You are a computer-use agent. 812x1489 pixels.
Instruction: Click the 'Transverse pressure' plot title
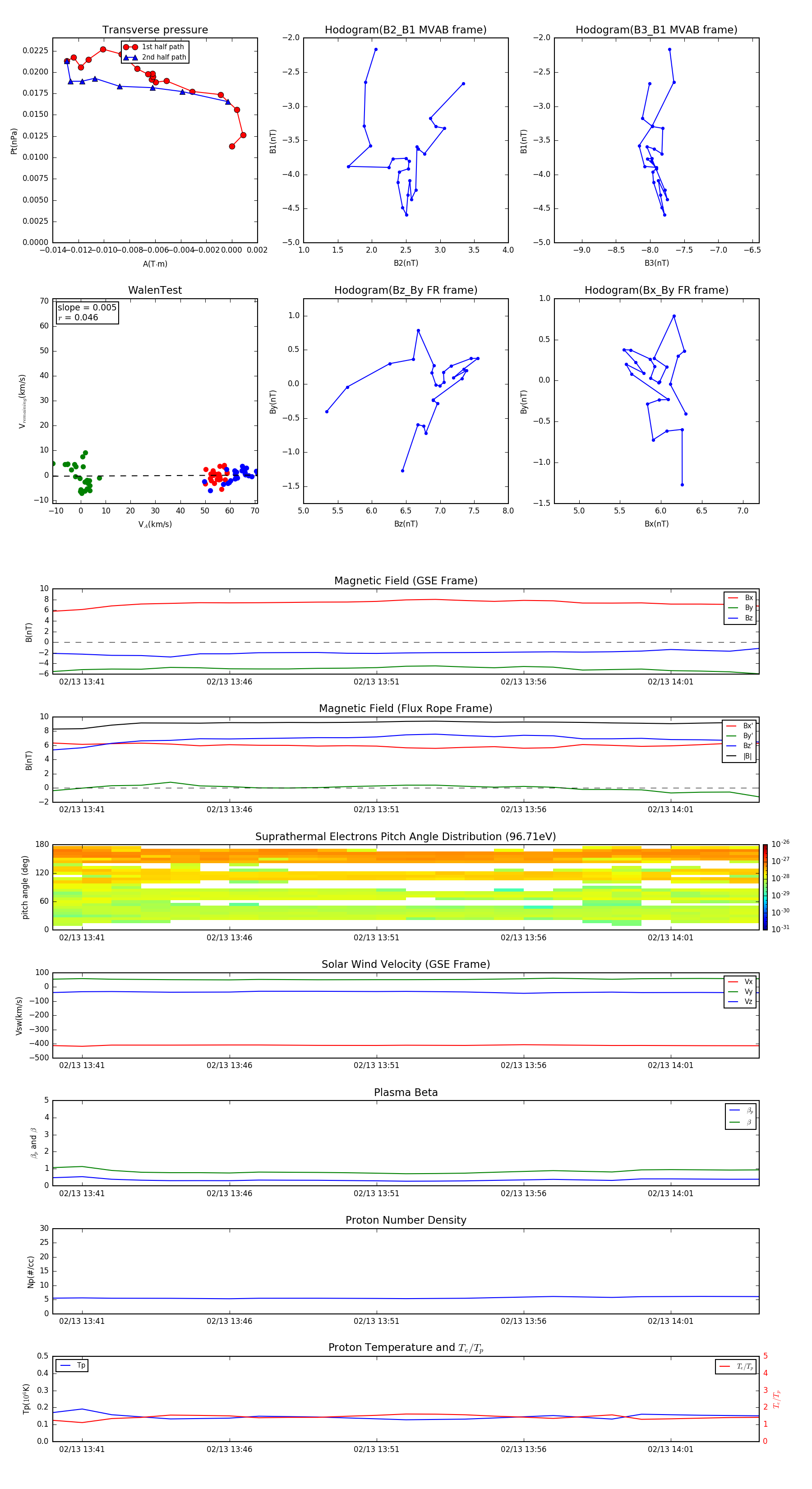(x=155, y=30)
